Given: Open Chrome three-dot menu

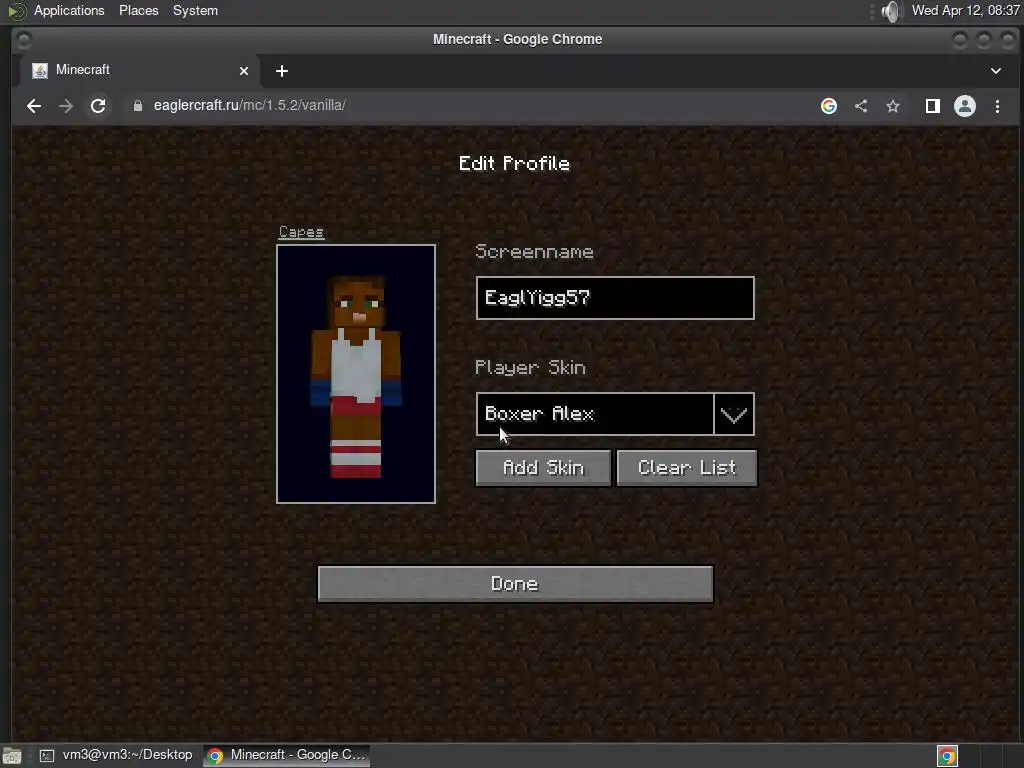Looking at the screenshot, I should tap(997, 106).
